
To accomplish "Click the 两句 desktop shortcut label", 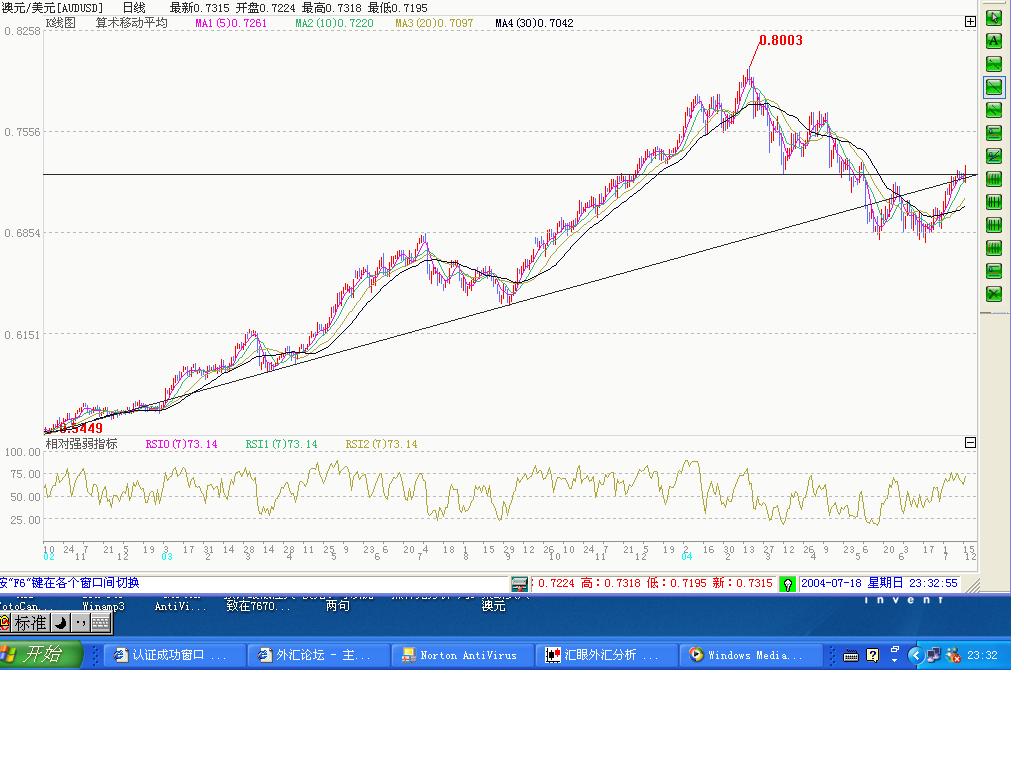I will pos(338,606).
